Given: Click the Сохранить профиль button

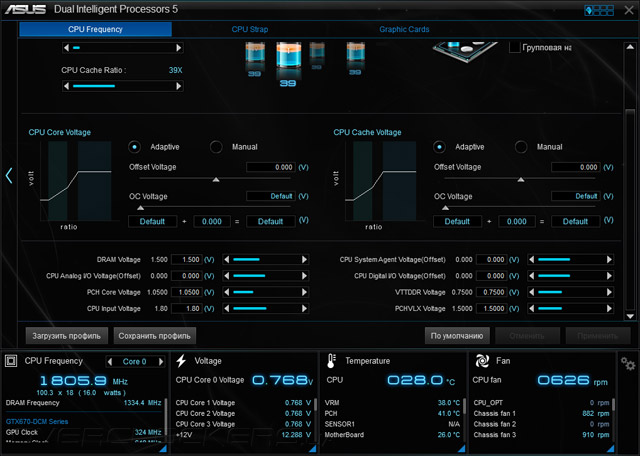Looking at the screenshot, I should tap(155, 336).
